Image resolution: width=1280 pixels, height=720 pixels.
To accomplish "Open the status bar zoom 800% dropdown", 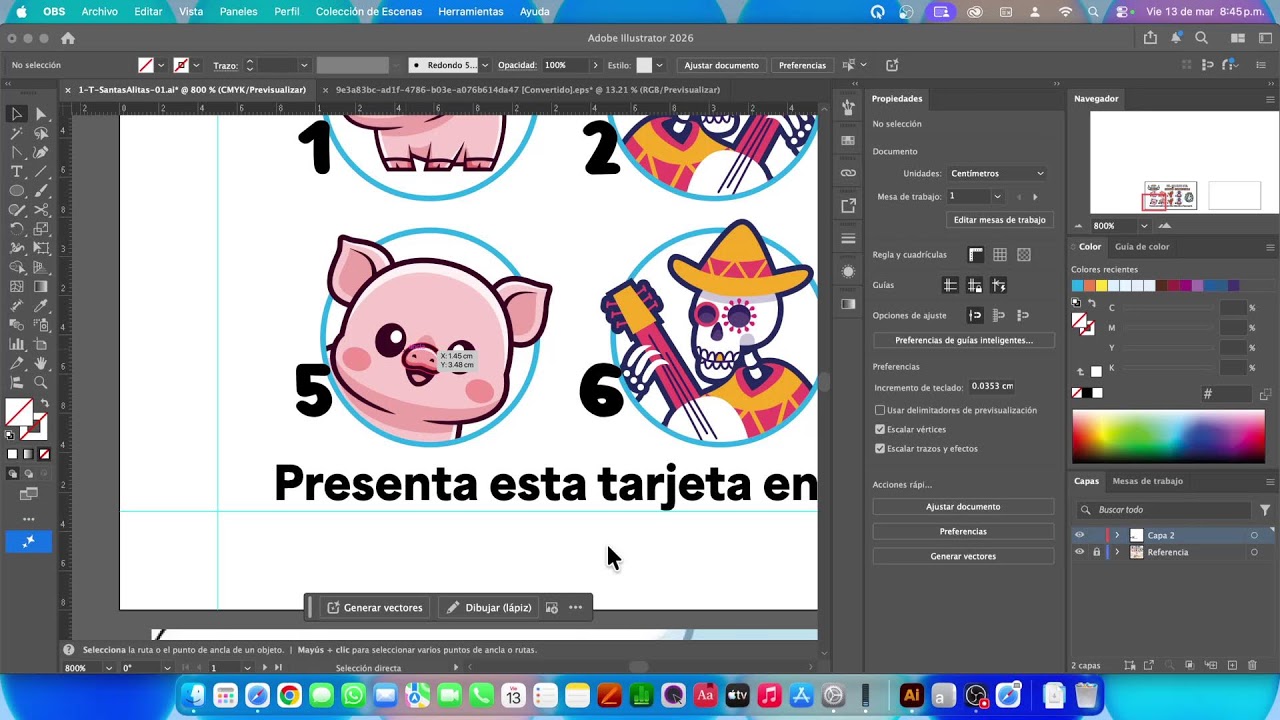I will (108, 668).
